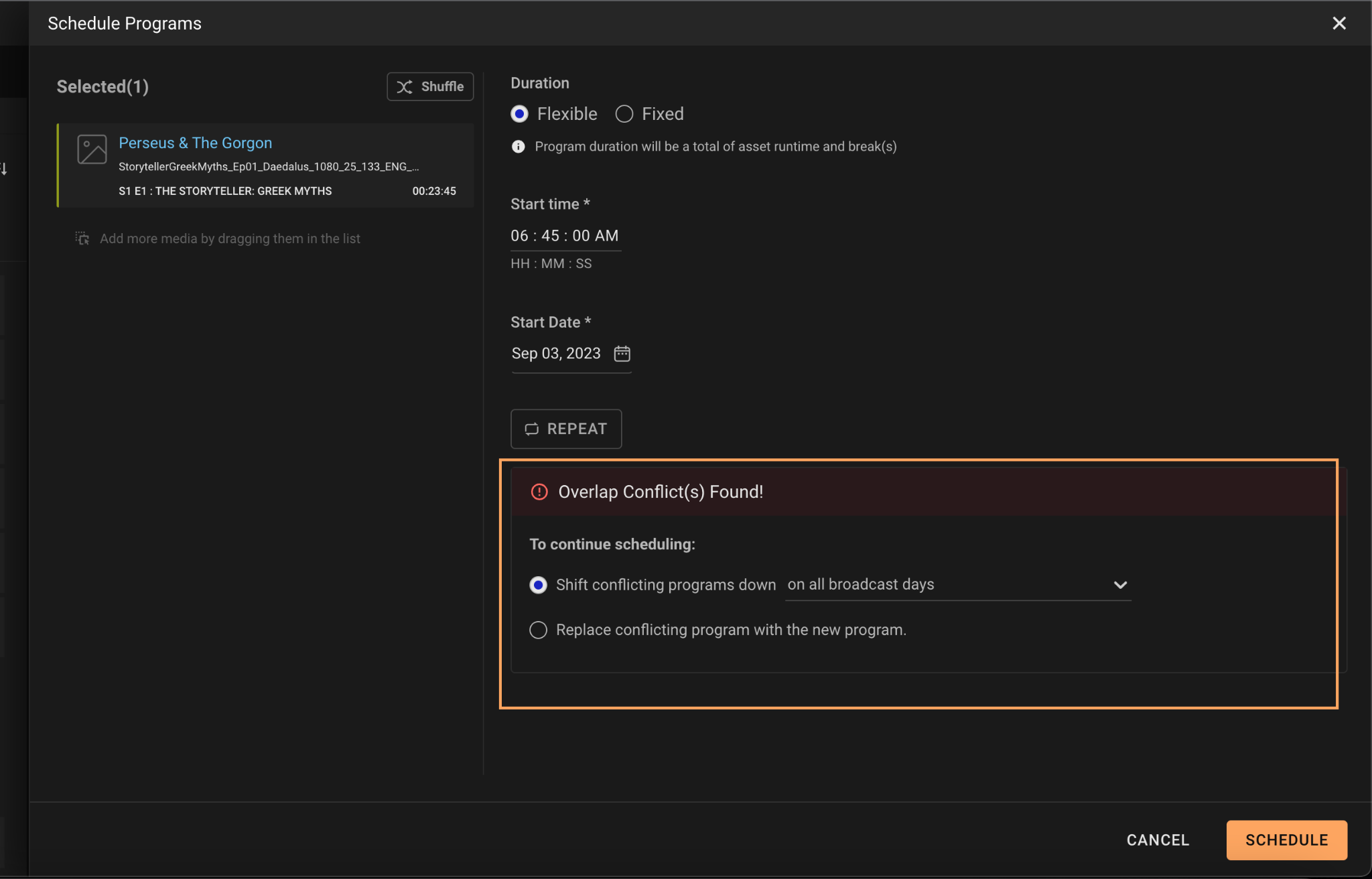The image size is (1372, 879).
Task: Open the Perseus & The Gorgon link
Action: tap(195, 143)
